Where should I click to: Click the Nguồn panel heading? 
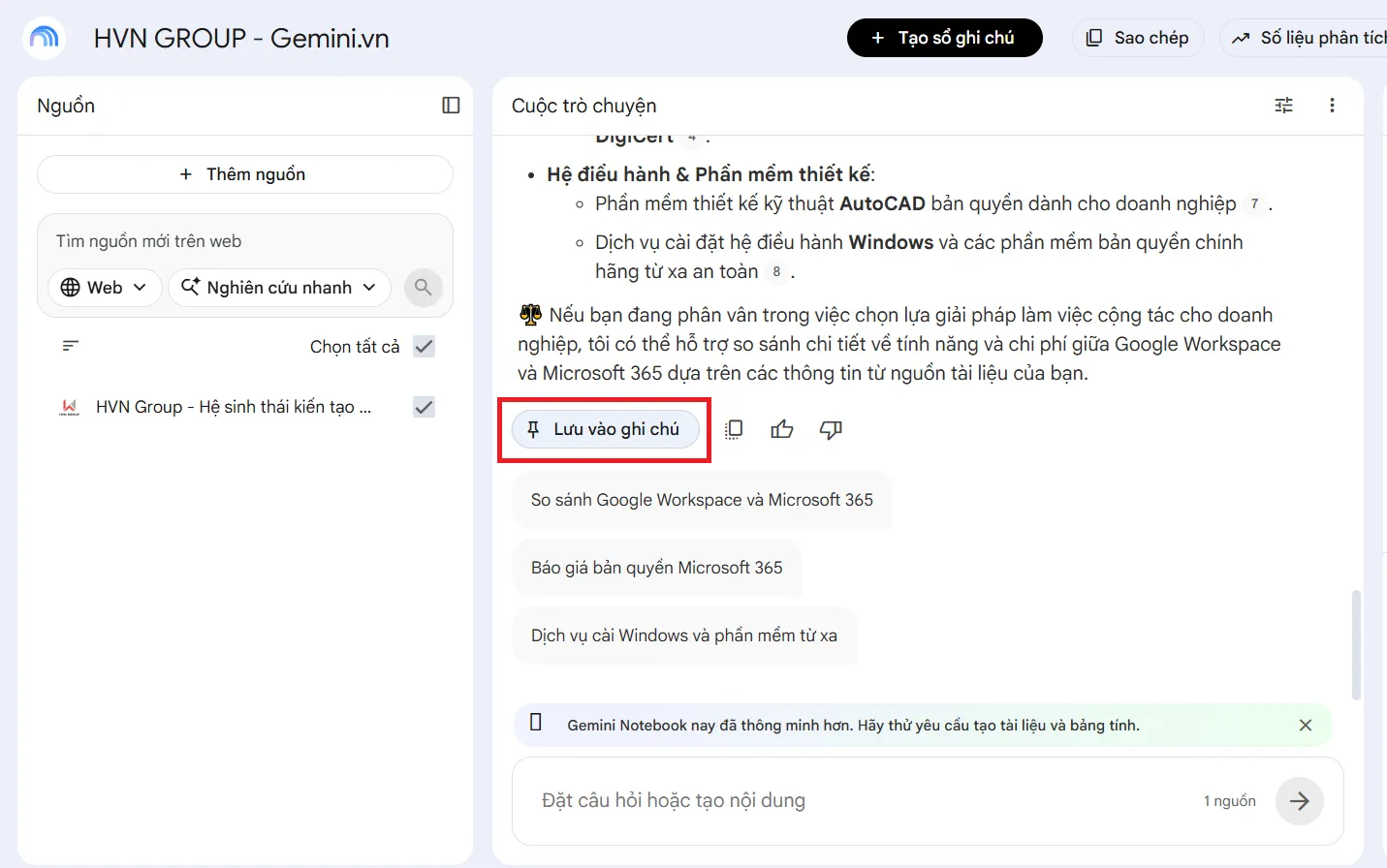[66, 106]
